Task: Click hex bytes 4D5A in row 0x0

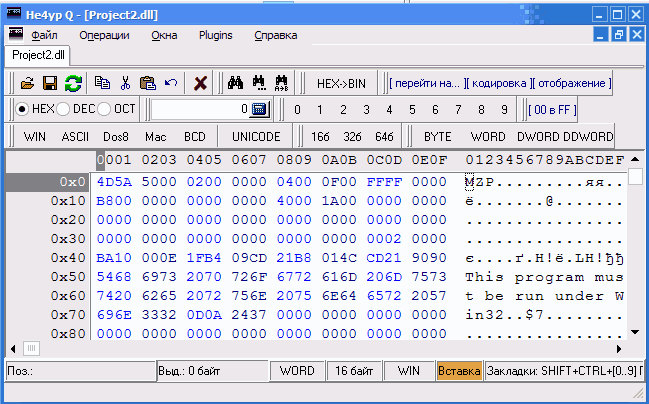Action: click(x=114, y=182)
